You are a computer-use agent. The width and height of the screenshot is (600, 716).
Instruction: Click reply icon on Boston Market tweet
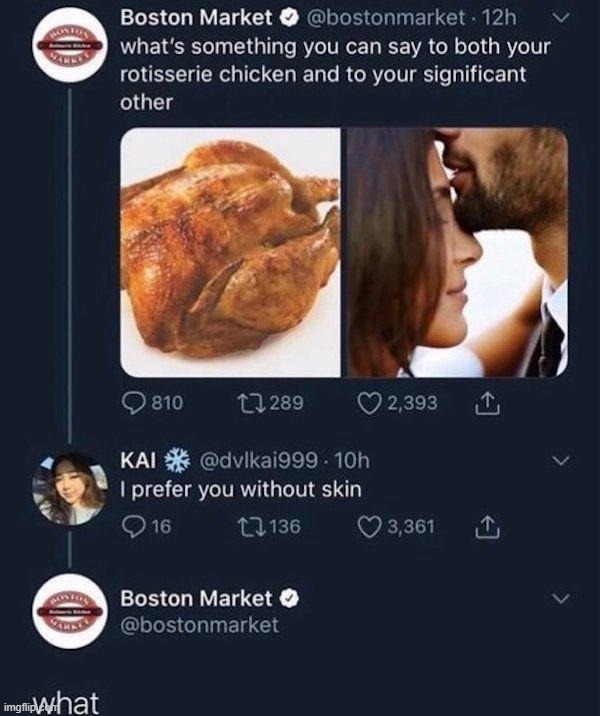pyautogui.click(x=133, y=403)
